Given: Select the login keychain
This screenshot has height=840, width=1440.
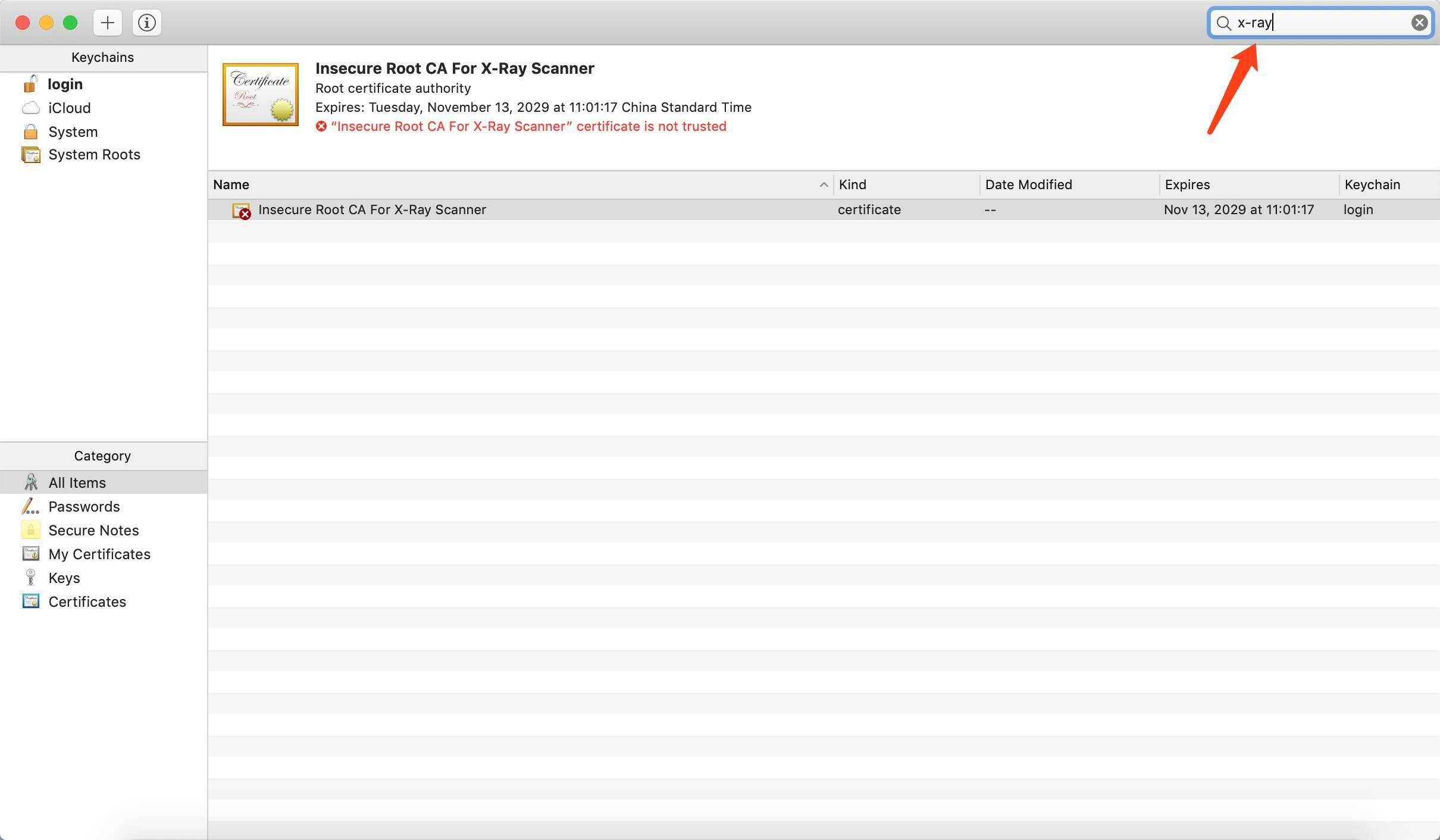Looking at the screenshot, I should pyautogui.click(x=65, y=84).
